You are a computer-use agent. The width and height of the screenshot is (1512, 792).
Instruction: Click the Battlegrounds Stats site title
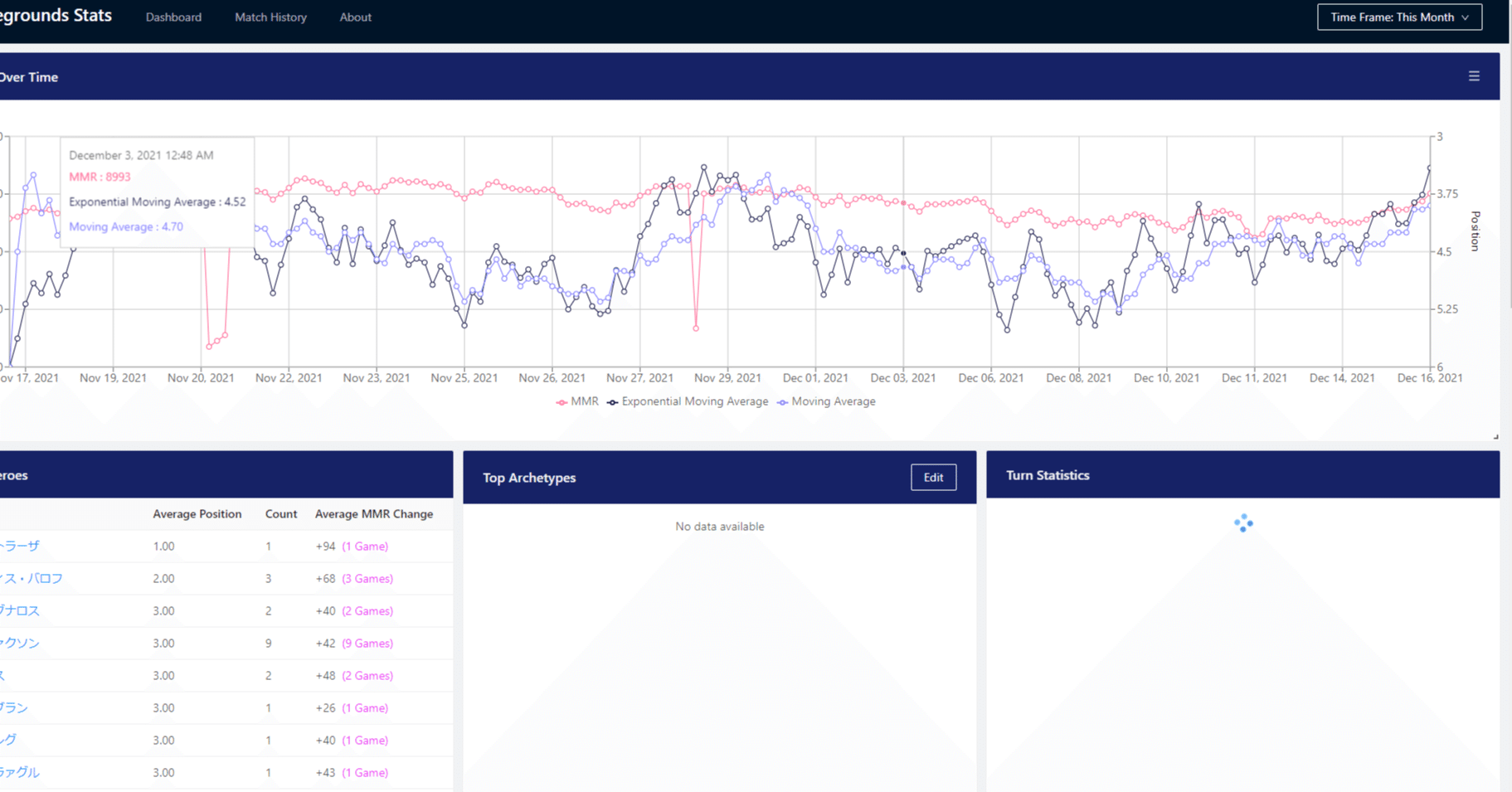tap(56, 16)
